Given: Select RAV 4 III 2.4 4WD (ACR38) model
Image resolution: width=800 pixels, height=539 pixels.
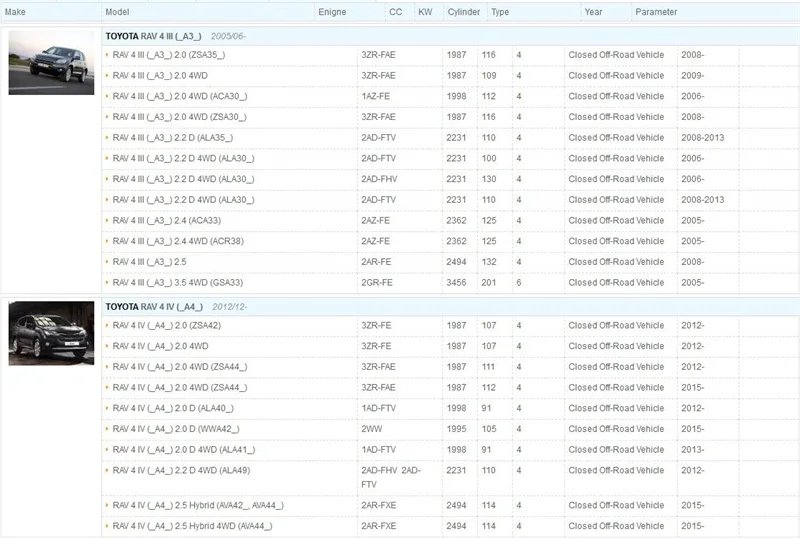Looking at the screenshot, I should pos(178,241).
